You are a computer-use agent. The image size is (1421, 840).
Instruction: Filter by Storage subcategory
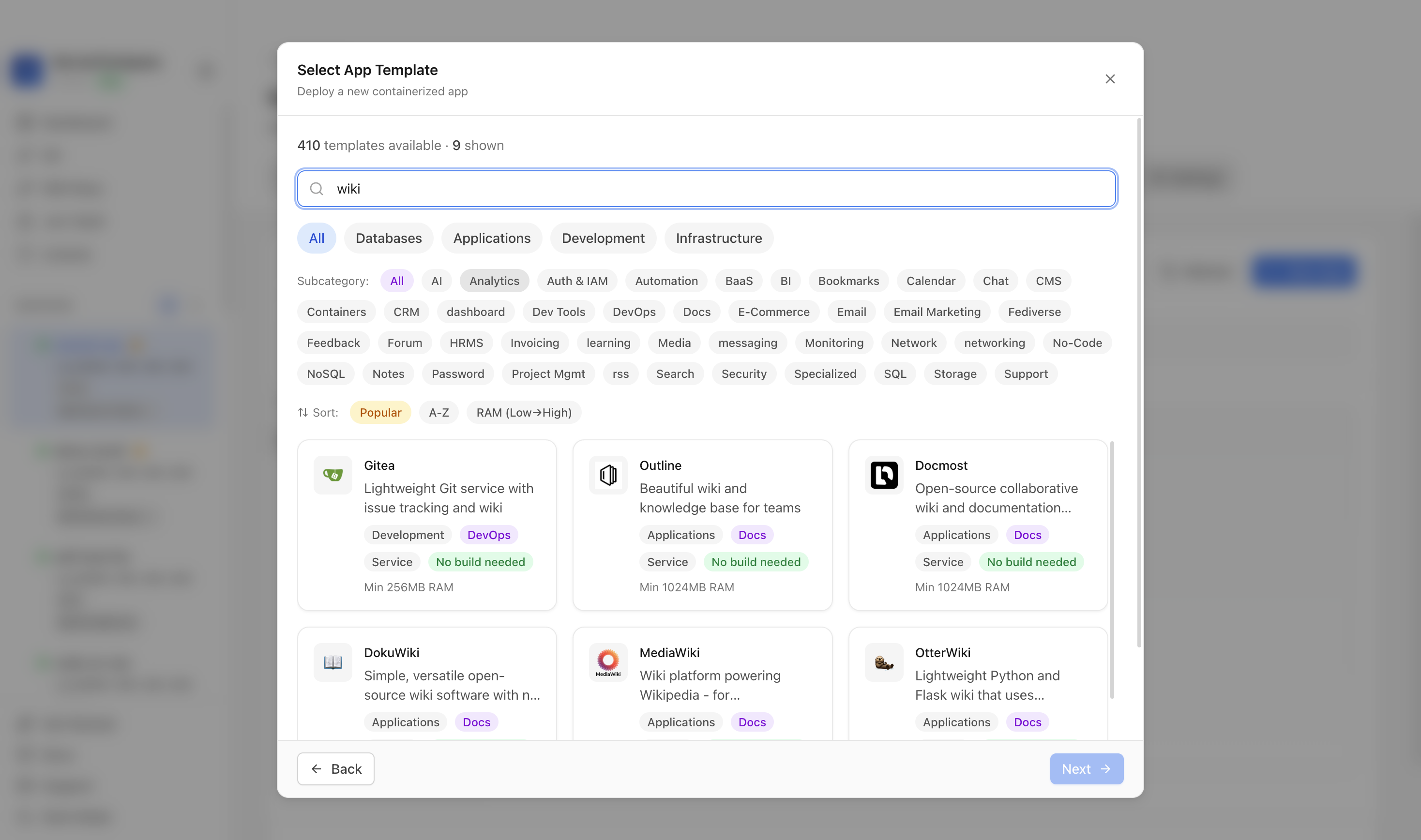coord(954,374)
